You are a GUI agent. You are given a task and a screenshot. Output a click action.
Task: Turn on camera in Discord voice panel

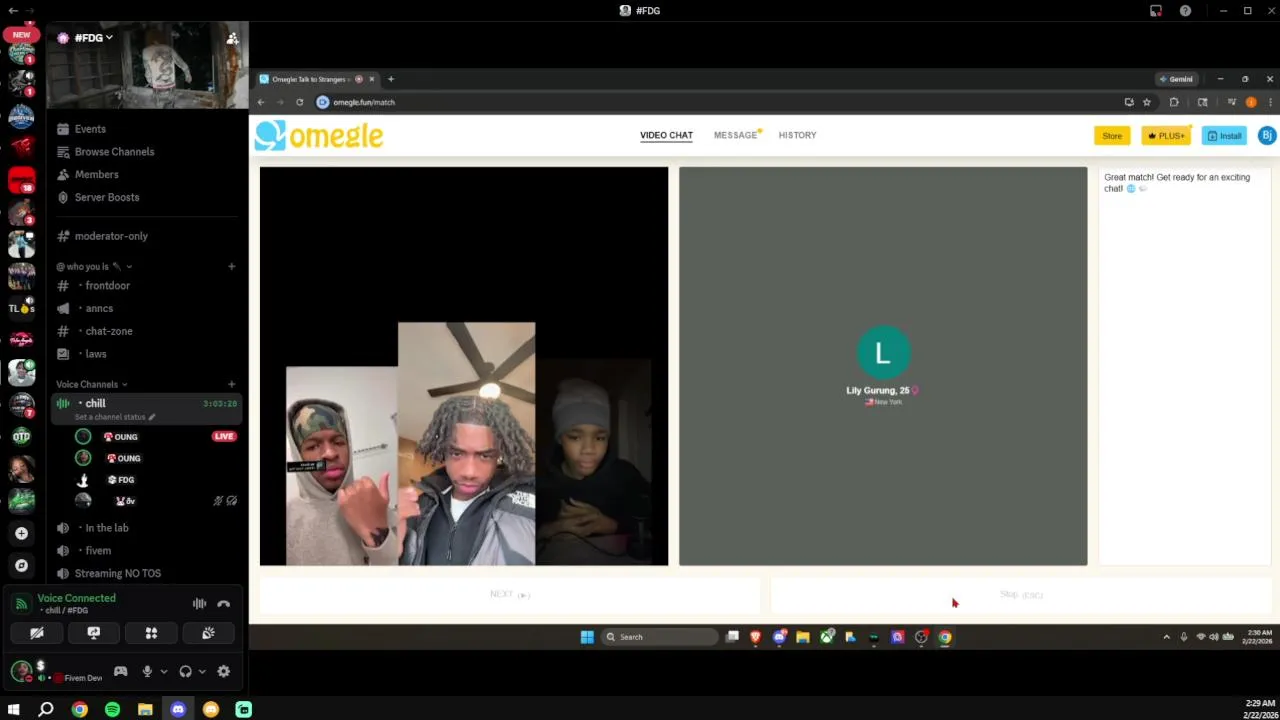coord(36,633)
